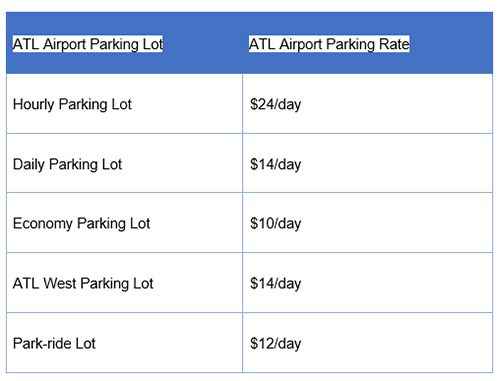Click the 'Park-ride Lot' cell
The height and width of the screenshot is (381, 500).
[x=124, y=343]
